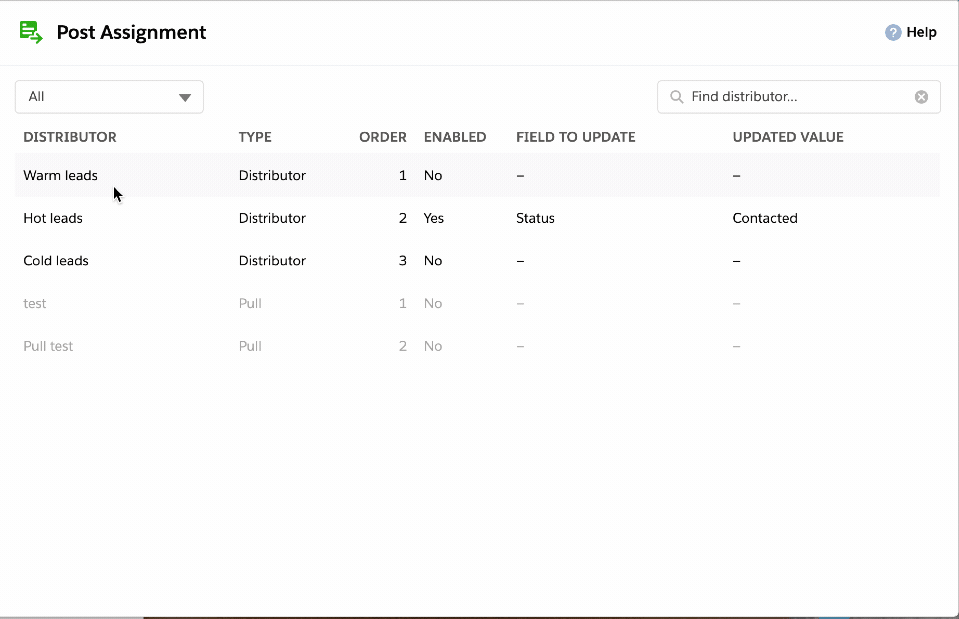Image resolution: width=959 pixels, height=619 pixels.
Task: Clear the Find distributor search box
Action: pos(921,97)
